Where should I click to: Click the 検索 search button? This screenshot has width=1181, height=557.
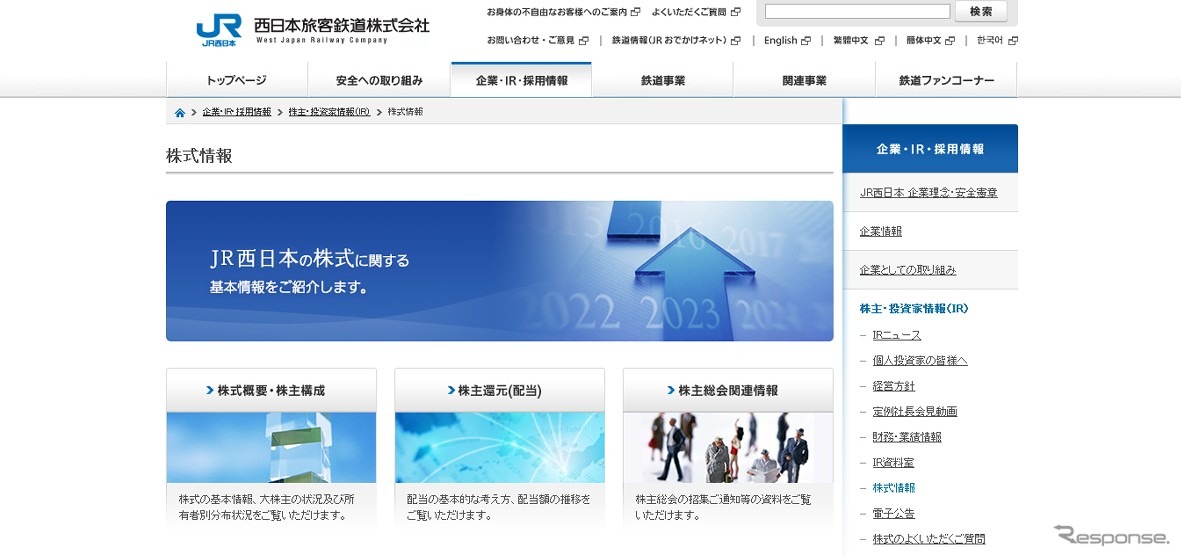coord(981,11)
